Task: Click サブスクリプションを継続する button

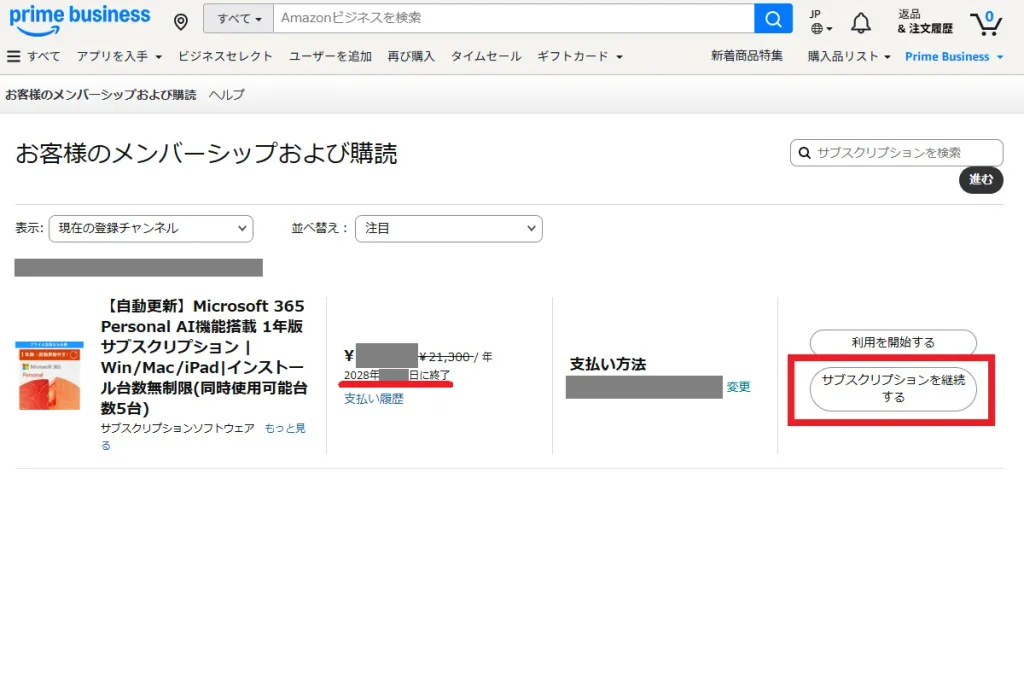Action: 893,389
